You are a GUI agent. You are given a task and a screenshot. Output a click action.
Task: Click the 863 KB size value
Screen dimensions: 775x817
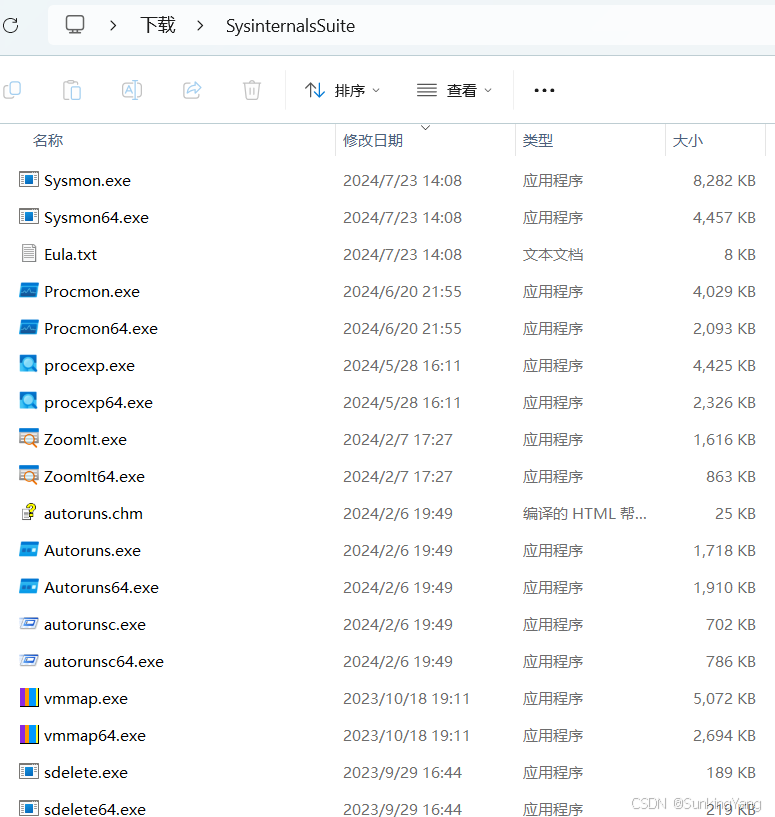tap(731, 477)
